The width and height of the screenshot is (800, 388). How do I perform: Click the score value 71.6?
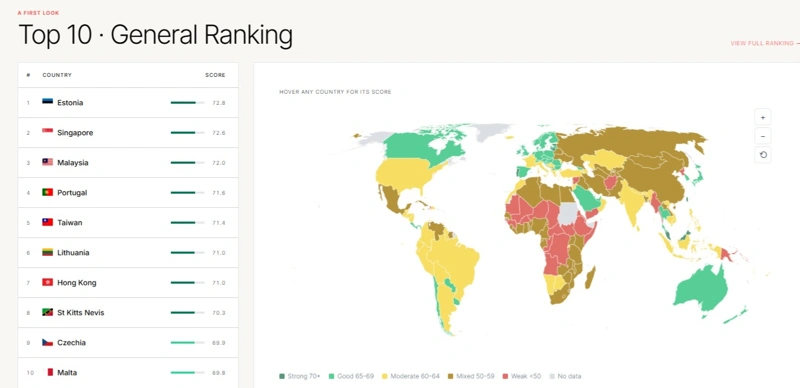click(218, 193)
